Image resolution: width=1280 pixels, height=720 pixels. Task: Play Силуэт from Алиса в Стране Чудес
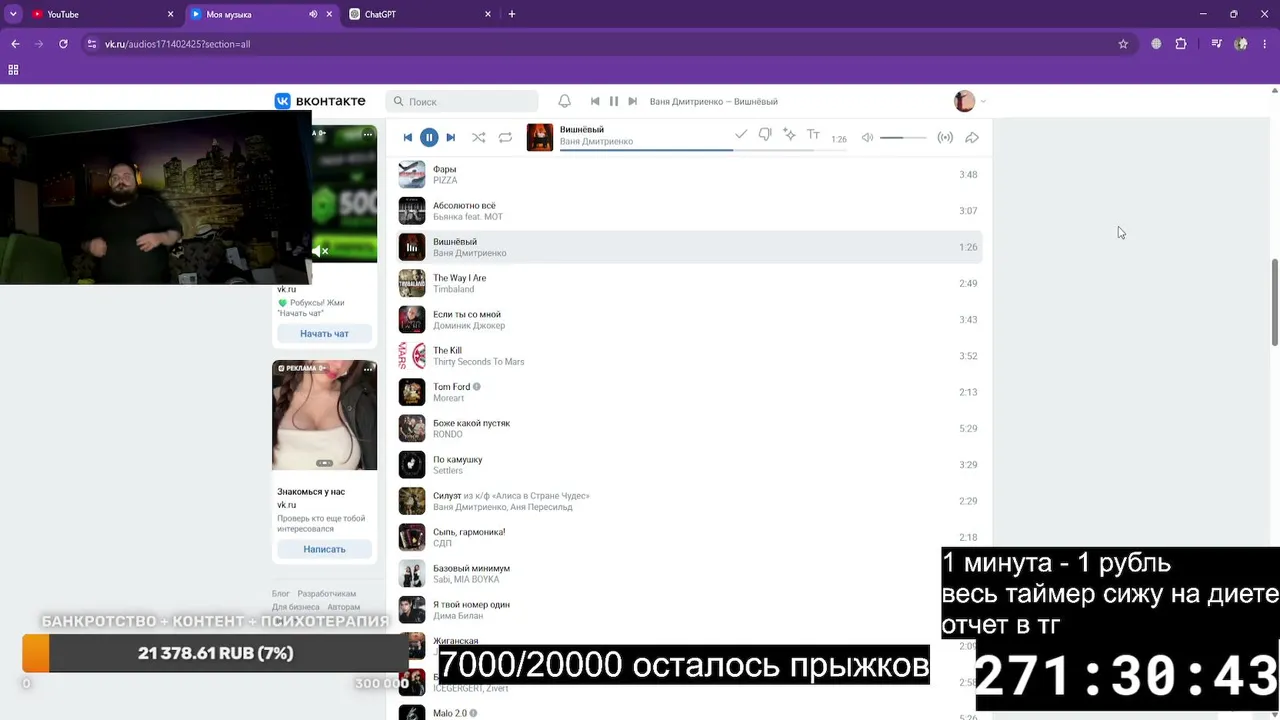688,501
